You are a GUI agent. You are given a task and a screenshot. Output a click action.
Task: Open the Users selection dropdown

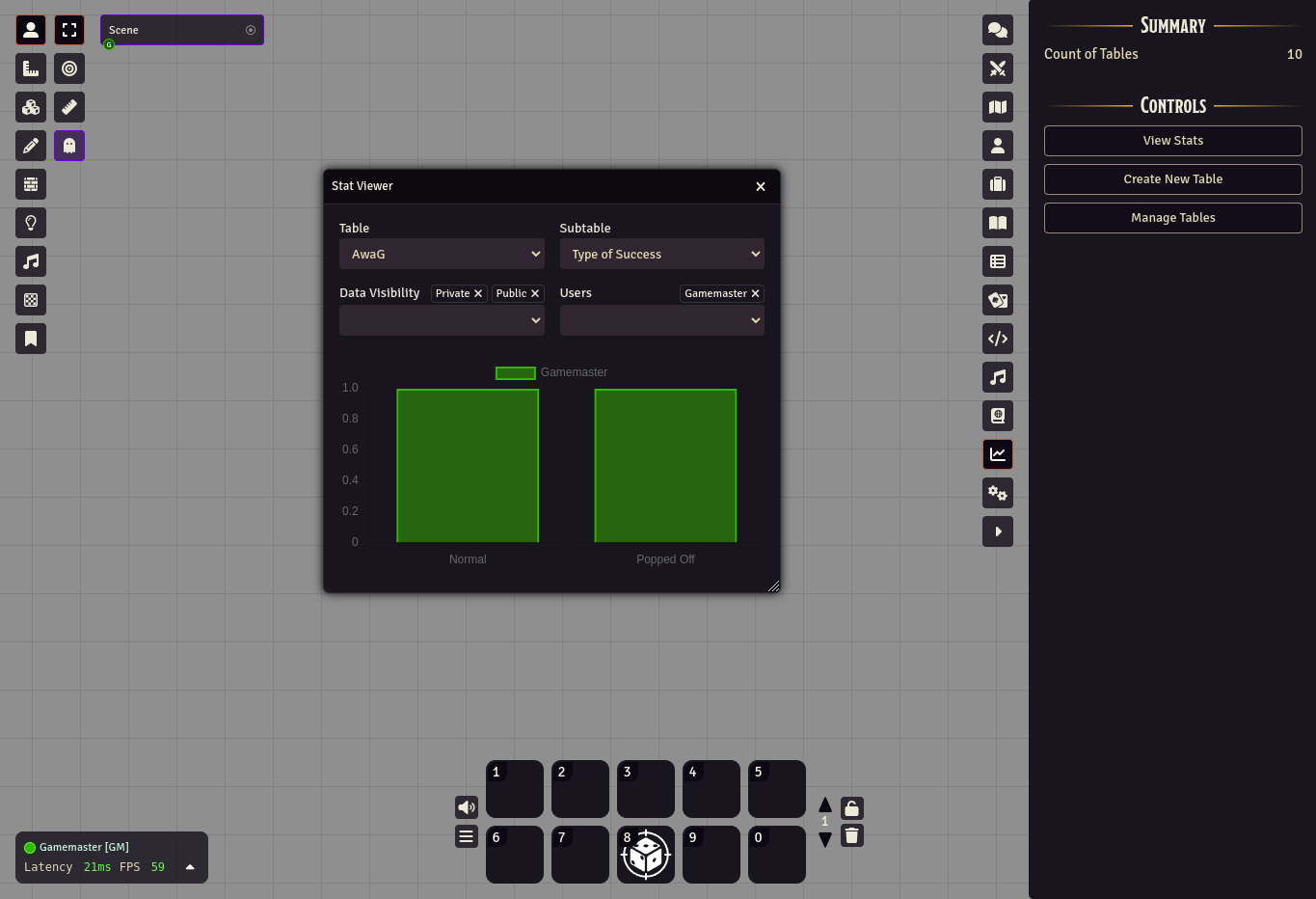click(x=661, y=320)
